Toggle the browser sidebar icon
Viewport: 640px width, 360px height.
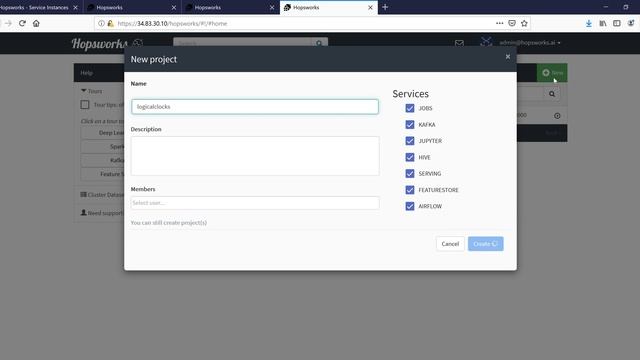point(617,23)
